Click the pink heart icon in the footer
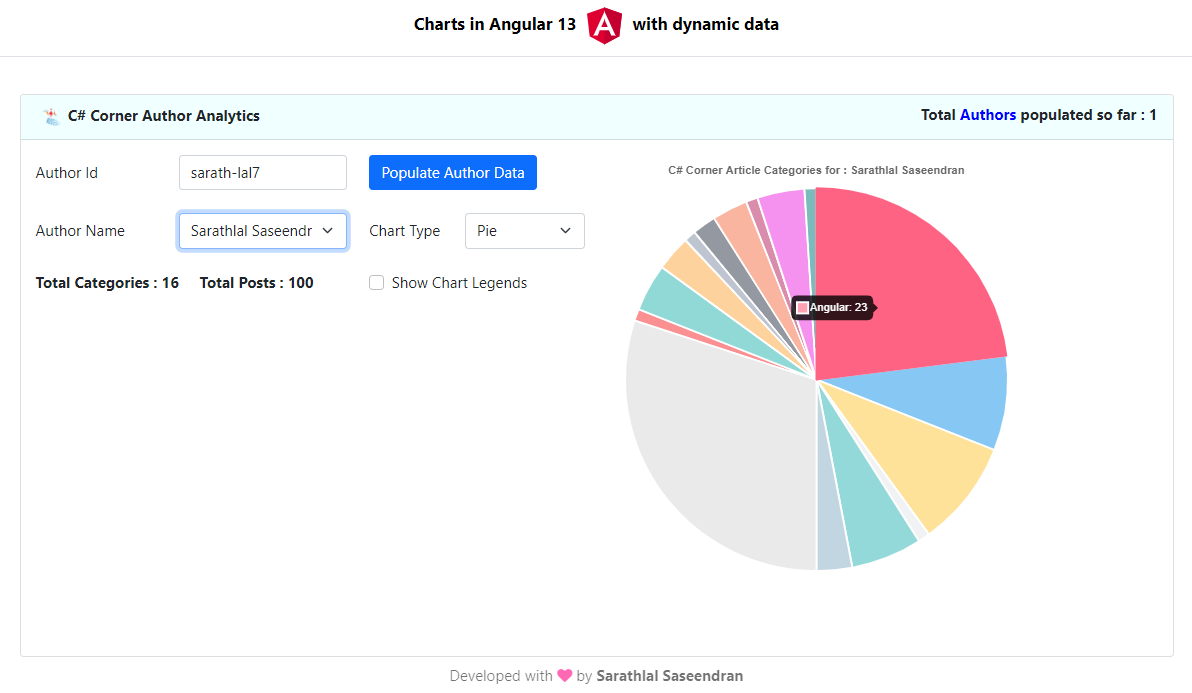The image size is (1192, 693). [x=564, y=675]
